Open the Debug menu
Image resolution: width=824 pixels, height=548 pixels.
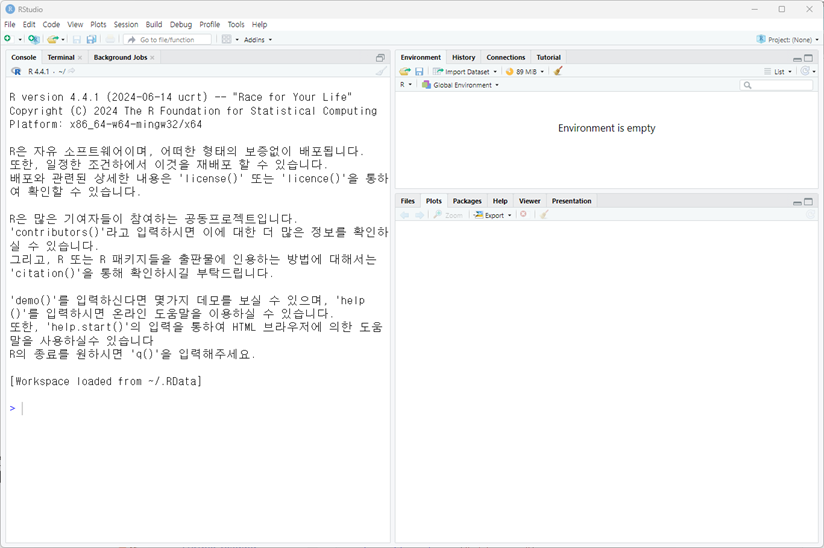[x=181, y=24]
